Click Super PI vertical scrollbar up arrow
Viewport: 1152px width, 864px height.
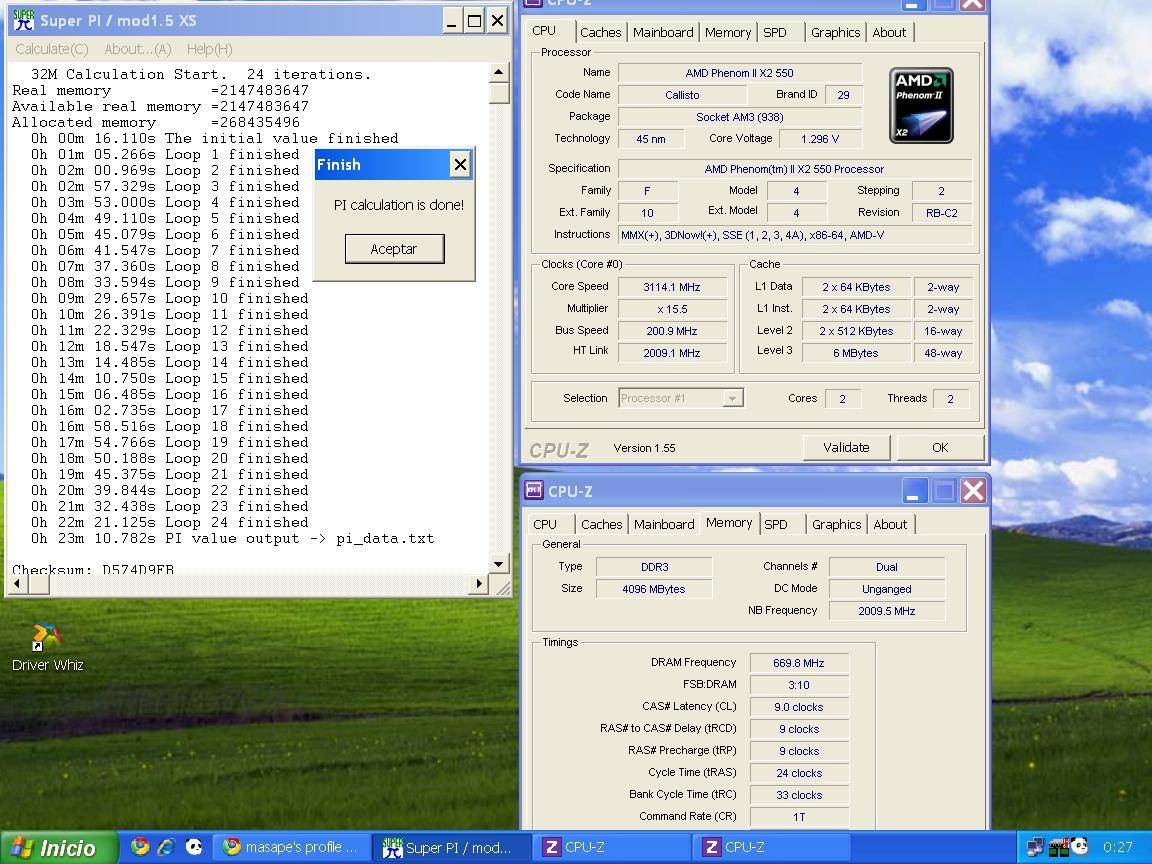pyautogui.click(x=499, y=72)
